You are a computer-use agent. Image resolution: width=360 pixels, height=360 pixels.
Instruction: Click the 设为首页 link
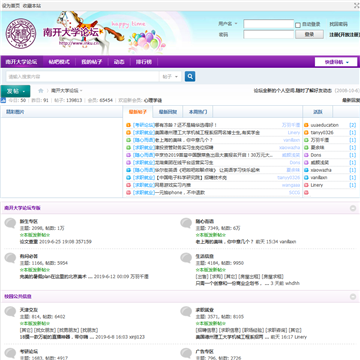click(x=11, y=6)
